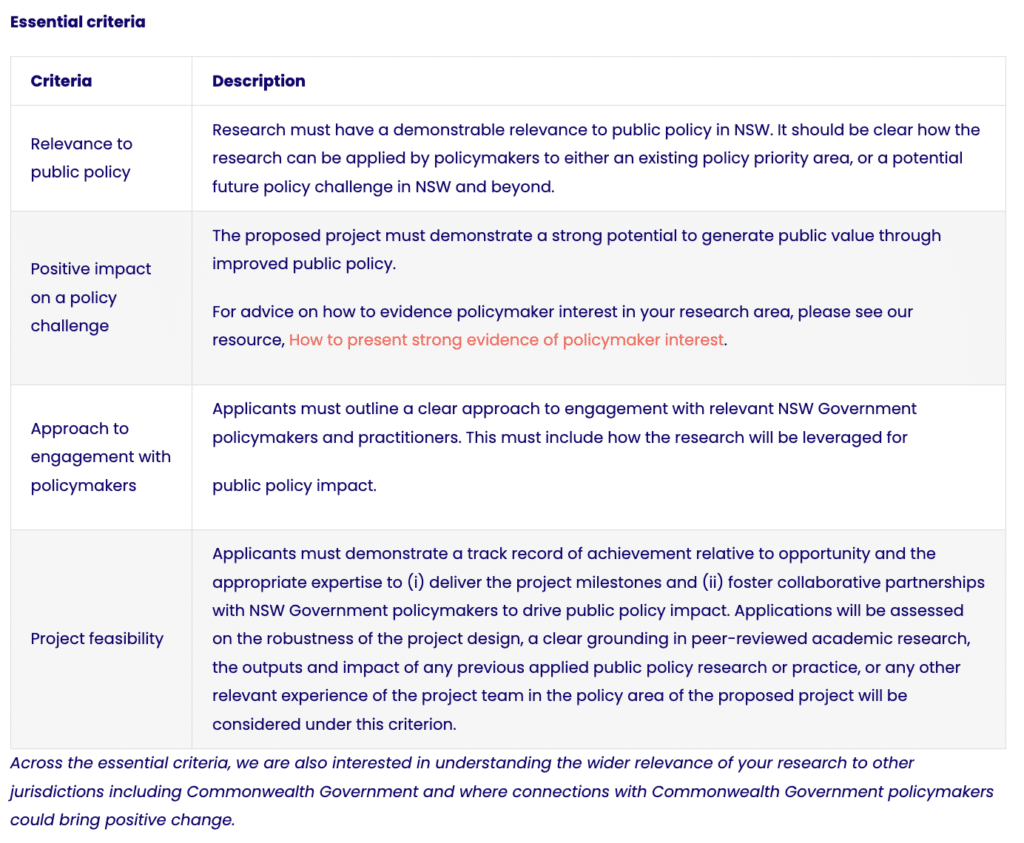This screenshot has width=1024, height=843.
Task: Select the 'Relevance to public policy' criteria cell
Action: click(x=81, y=158)
